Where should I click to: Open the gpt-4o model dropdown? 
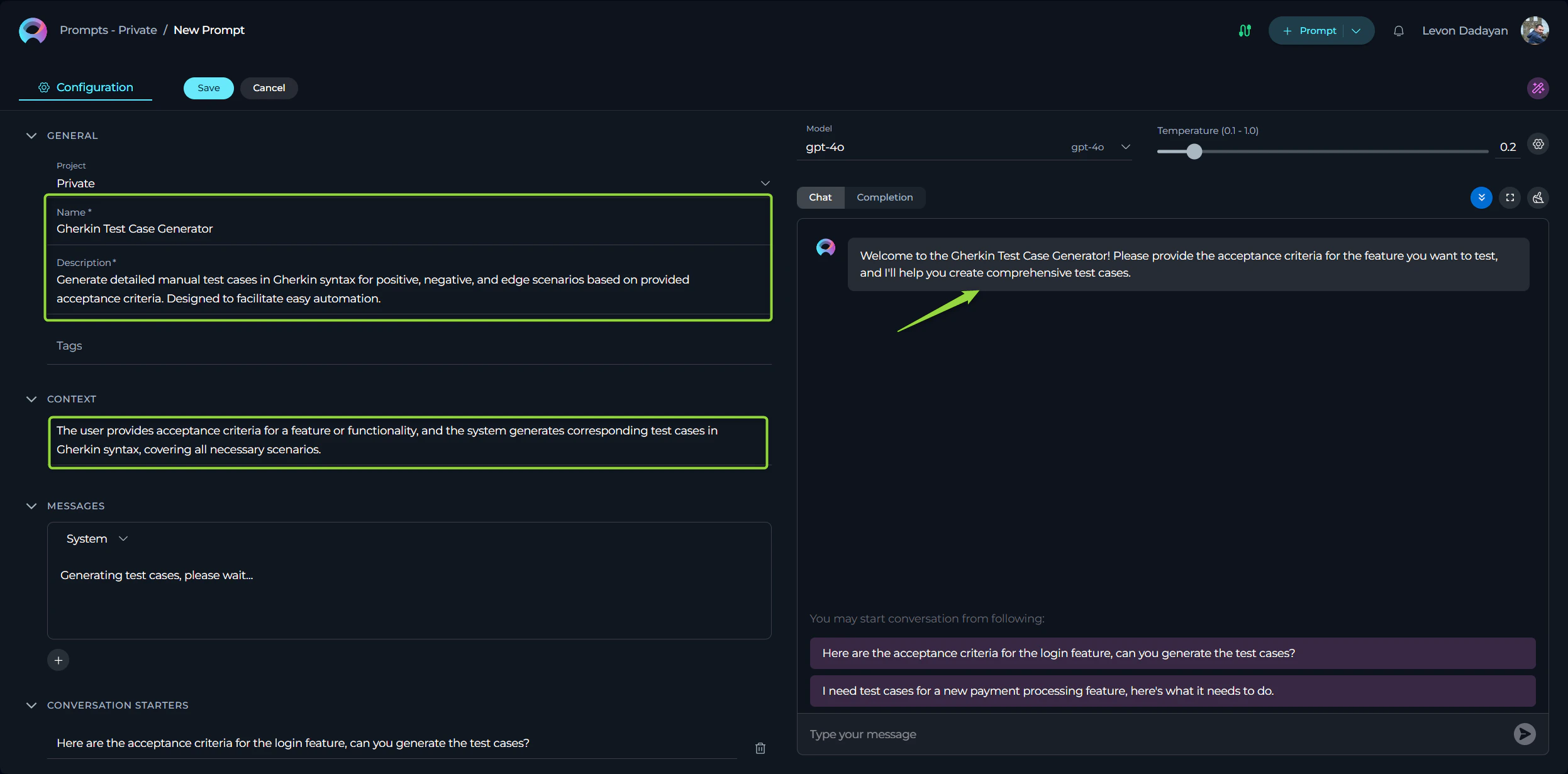click(x=1125, y=147)
